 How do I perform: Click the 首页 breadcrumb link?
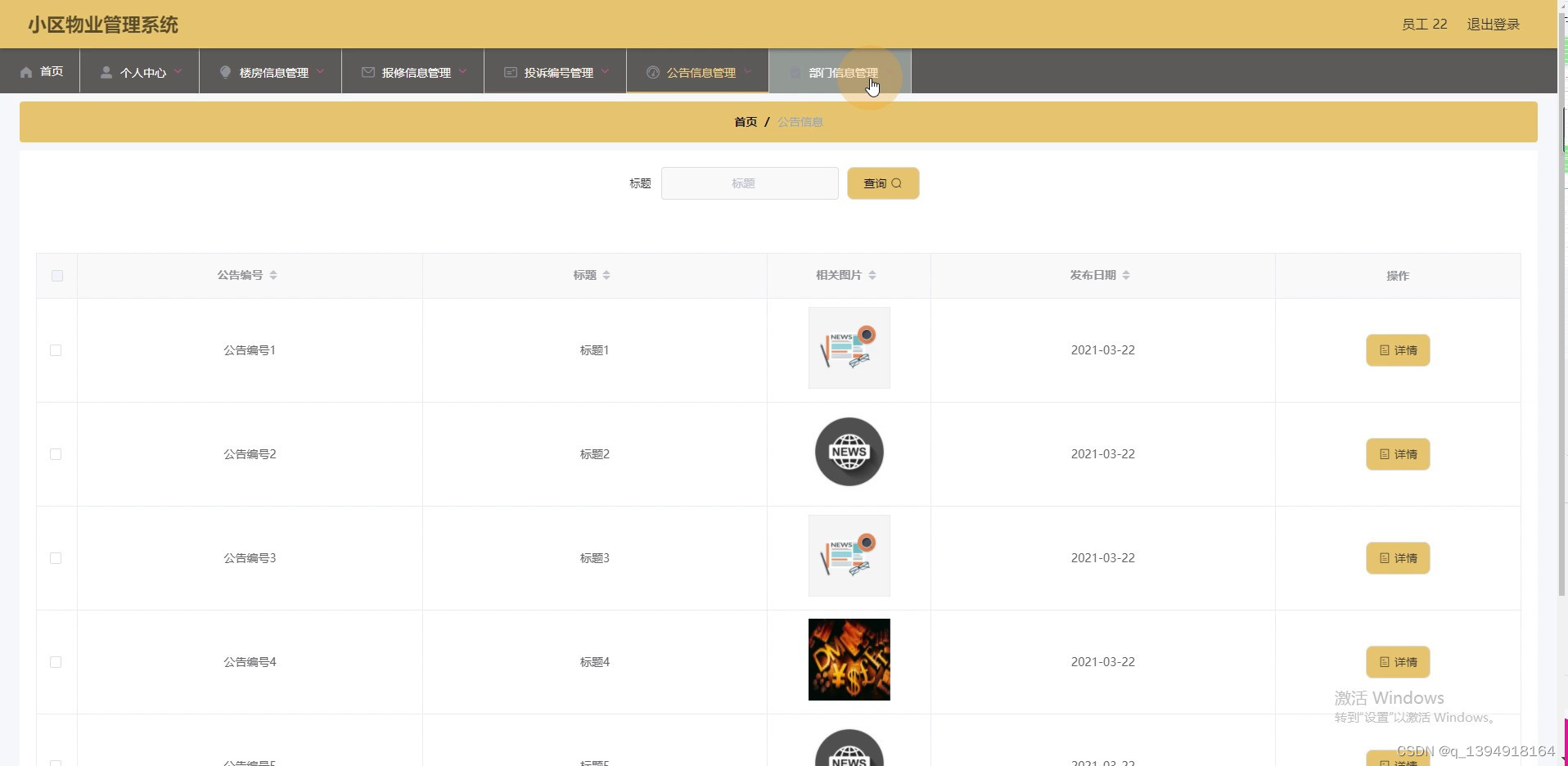pos(746,122)
